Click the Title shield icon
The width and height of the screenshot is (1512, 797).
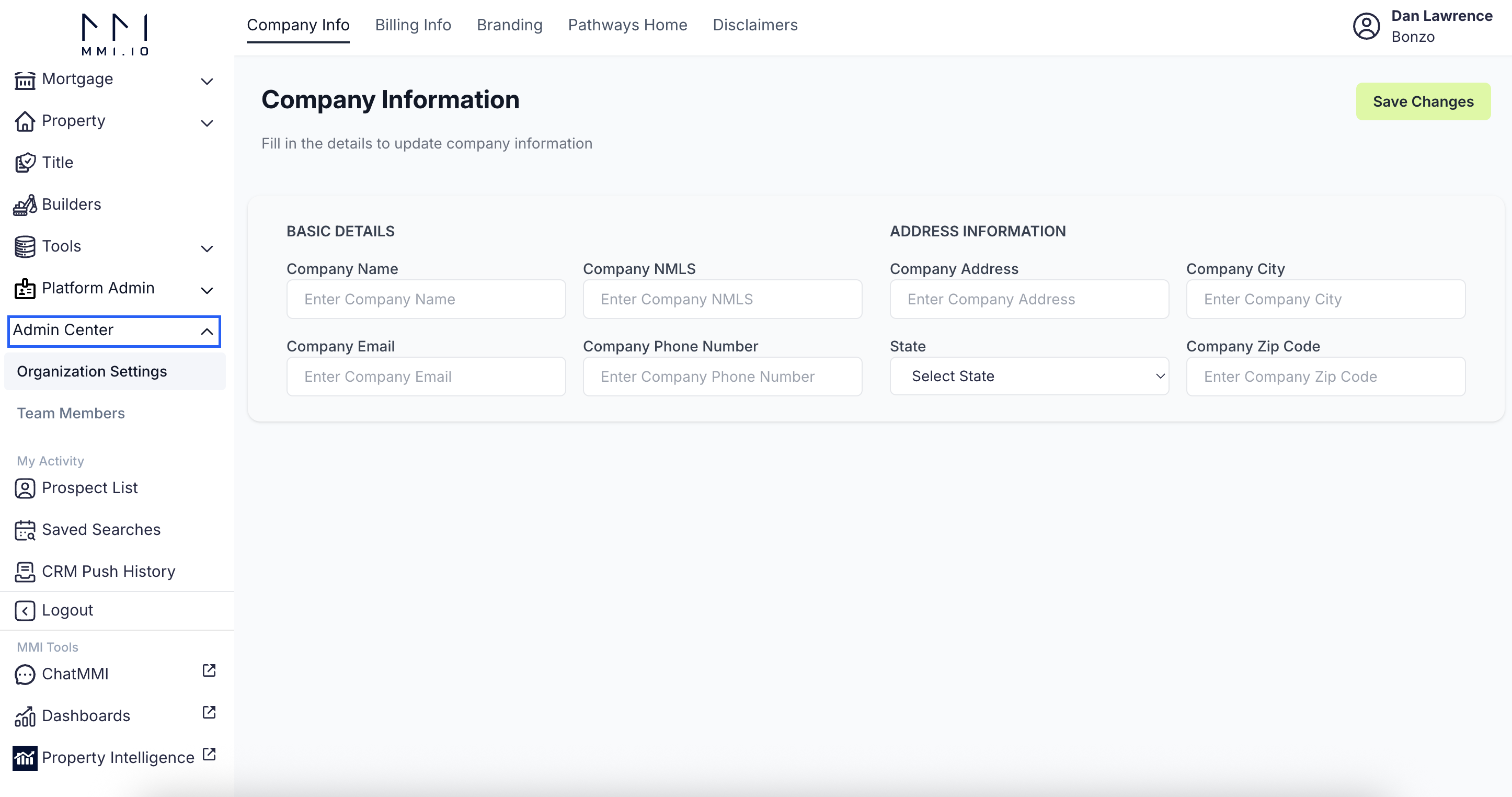coord(25,163)
